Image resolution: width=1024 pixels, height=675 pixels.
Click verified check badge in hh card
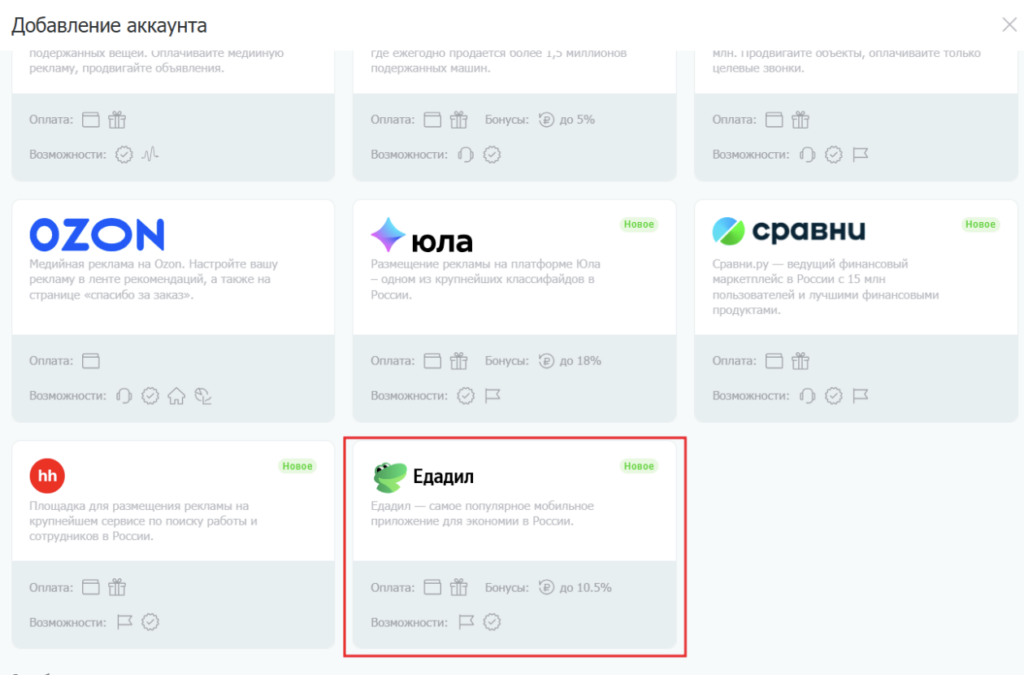pyautogui.click(x=150, y=622)
